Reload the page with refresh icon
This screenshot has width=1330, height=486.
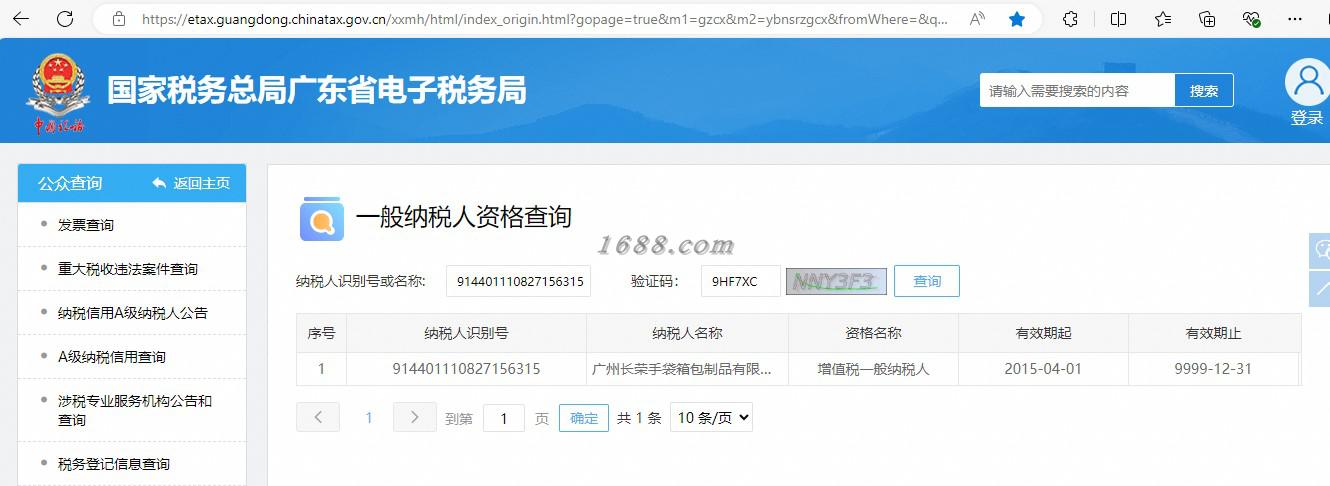65,19
